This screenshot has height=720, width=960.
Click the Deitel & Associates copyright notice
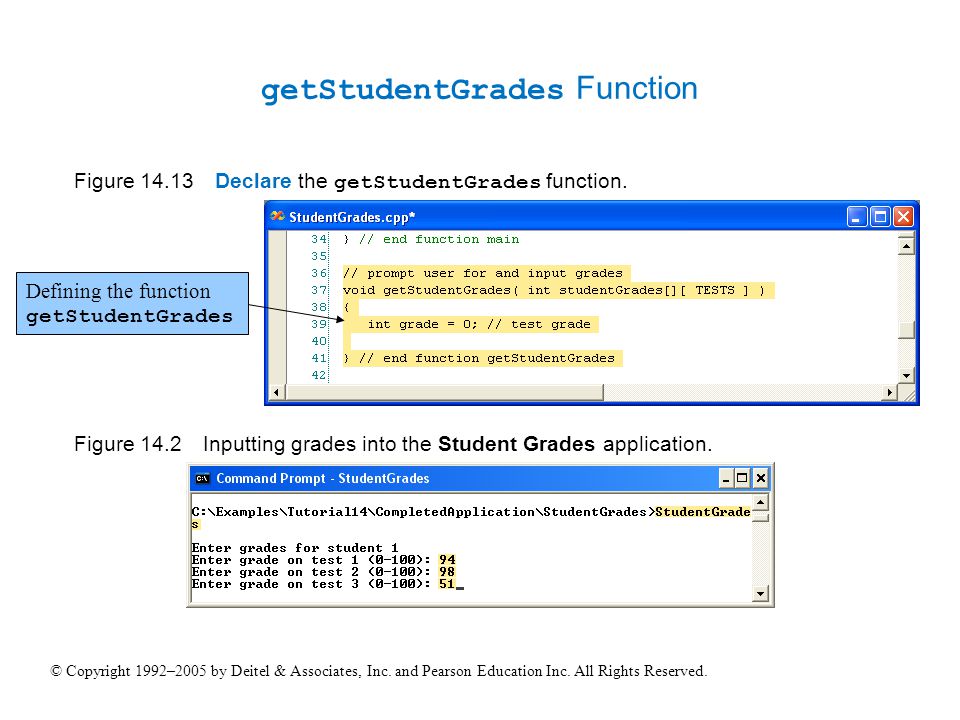[378, 671]
